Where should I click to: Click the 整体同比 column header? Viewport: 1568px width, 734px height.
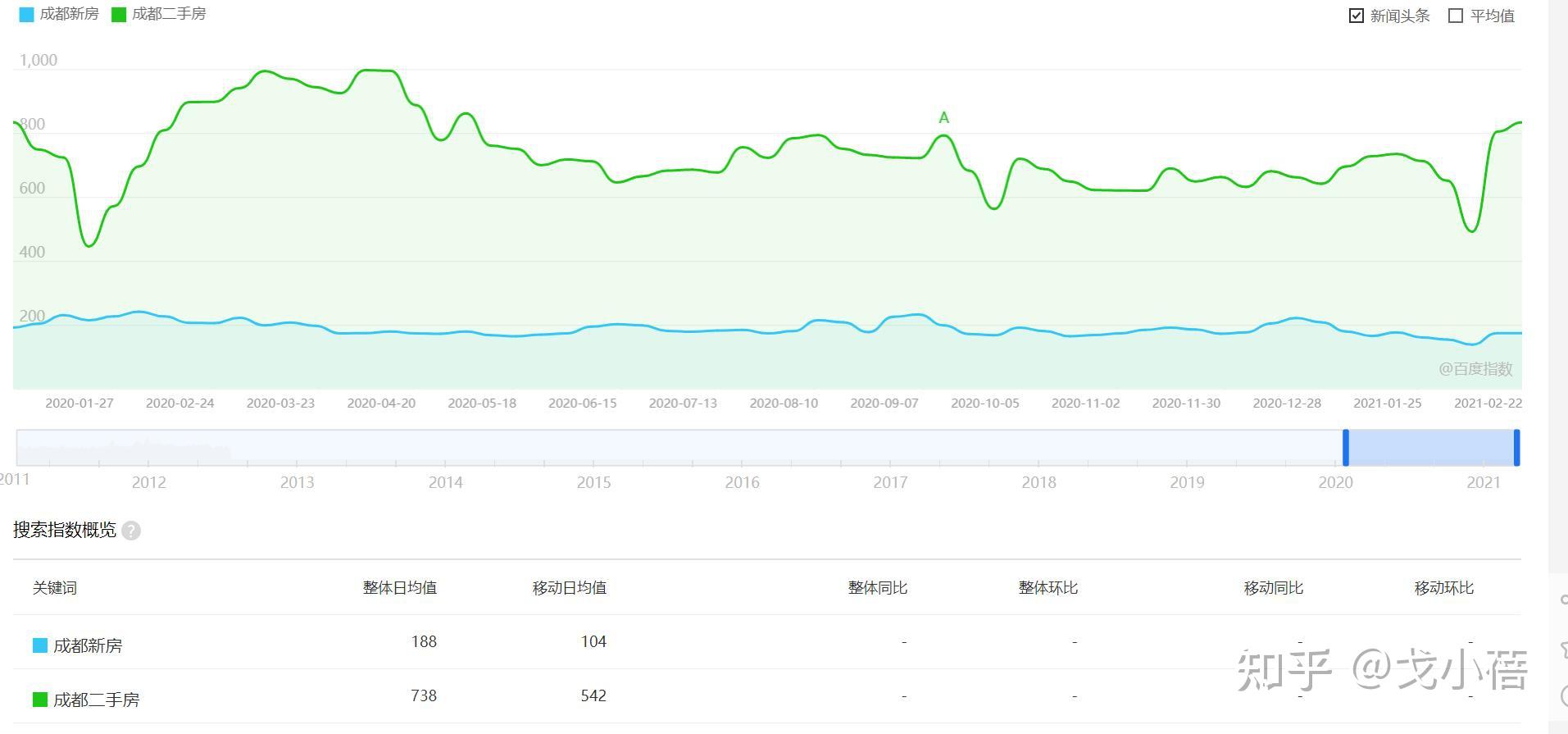coord(878,588)
